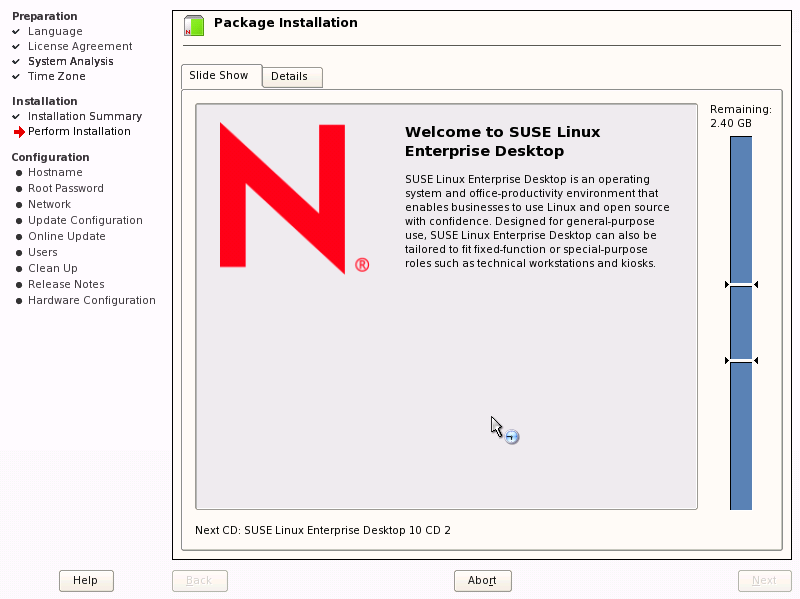Click the Update Configuration step
The height and width of the screenshot is (599, 800).
pyautogui.click(x=85, y=220)
